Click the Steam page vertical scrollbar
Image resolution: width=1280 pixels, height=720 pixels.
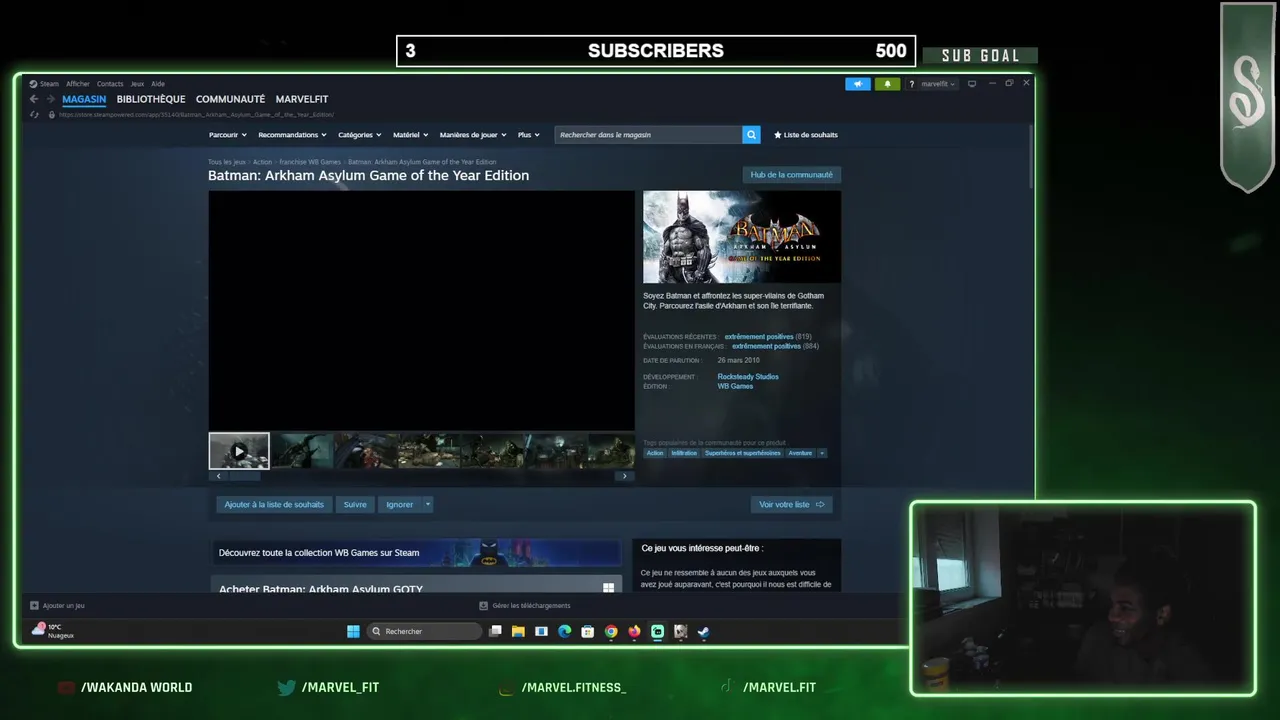tap(1031, 155)
